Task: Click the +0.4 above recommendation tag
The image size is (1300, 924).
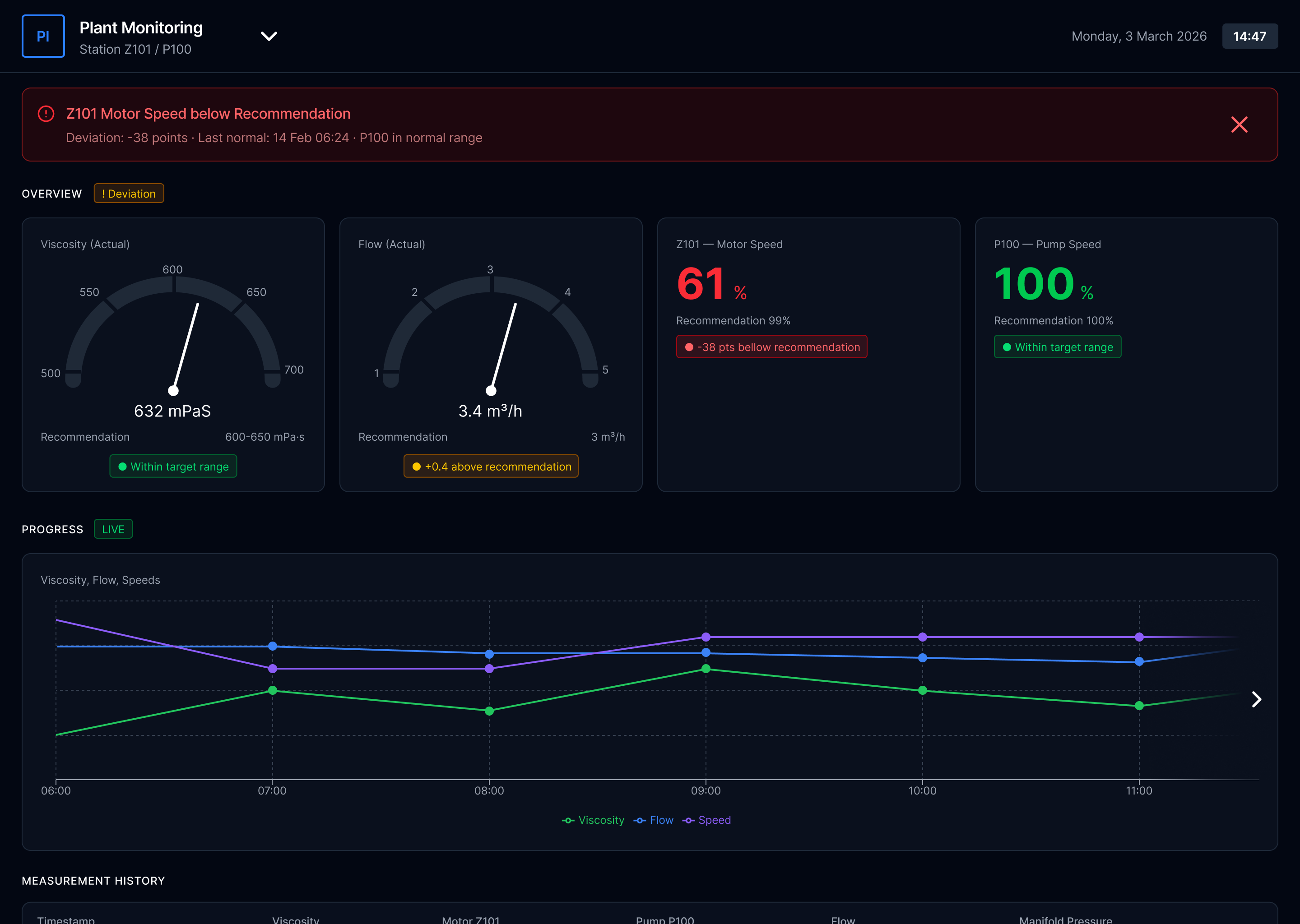Action: pyautogui.click(x=491, y=467)
